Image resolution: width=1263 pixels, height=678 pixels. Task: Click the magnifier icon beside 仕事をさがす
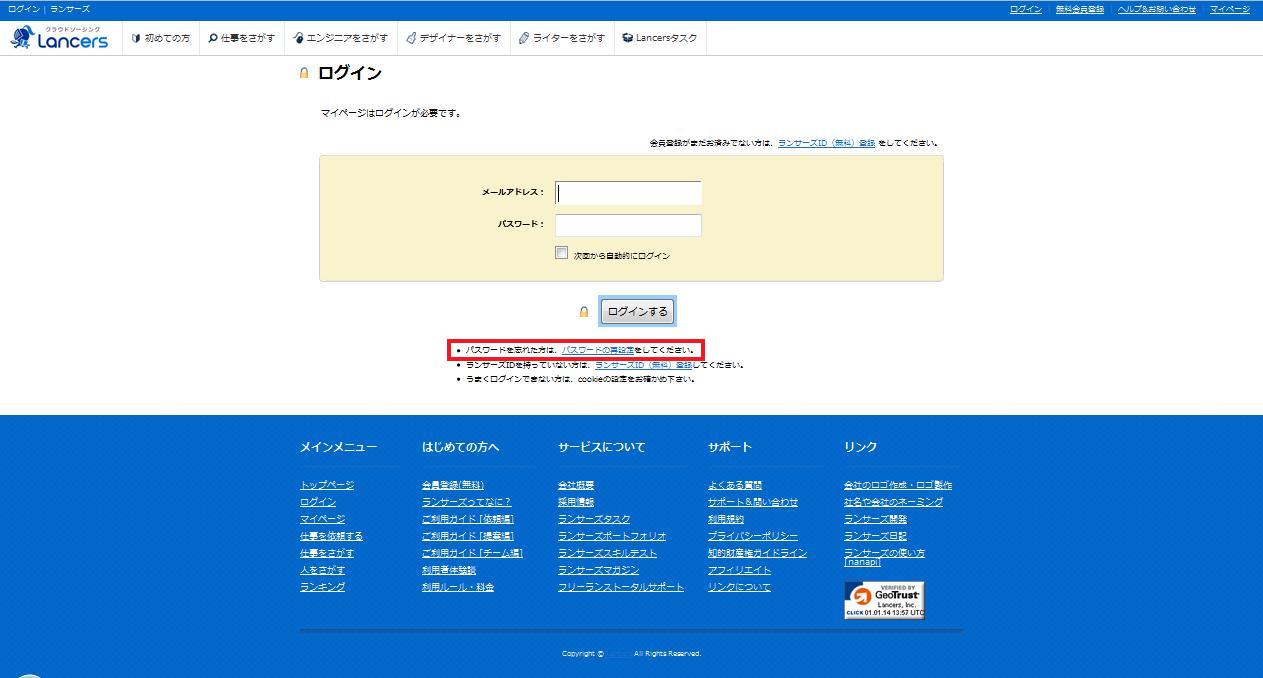coord(212,38)
